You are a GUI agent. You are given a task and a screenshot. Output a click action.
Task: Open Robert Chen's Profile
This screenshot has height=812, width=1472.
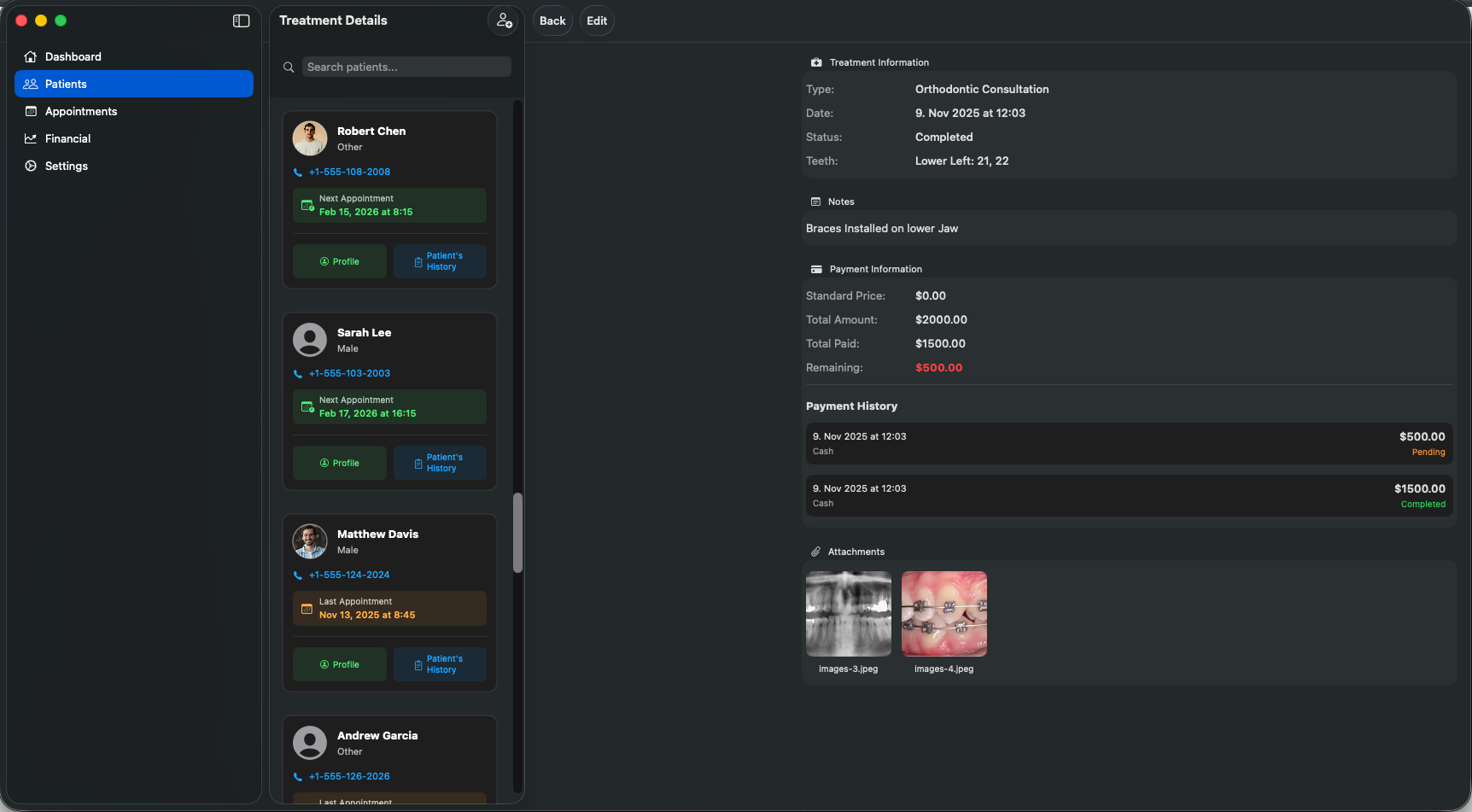click(339, 261)
